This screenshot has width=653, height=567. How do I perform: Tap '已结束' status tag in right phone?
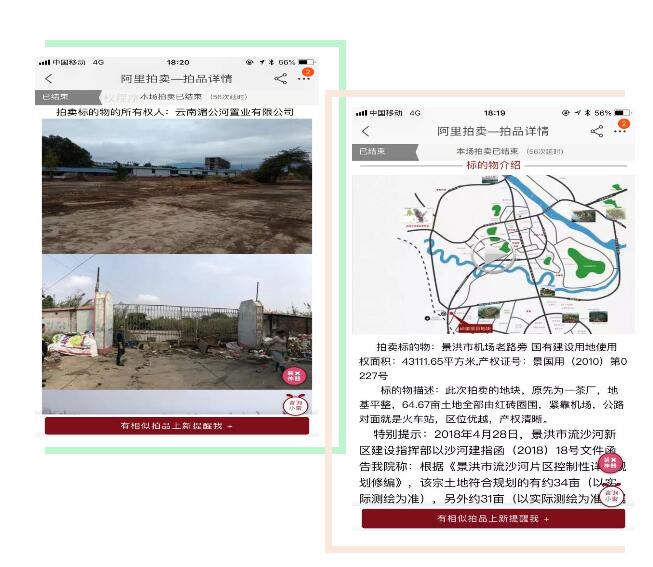[x=384, y=152]
